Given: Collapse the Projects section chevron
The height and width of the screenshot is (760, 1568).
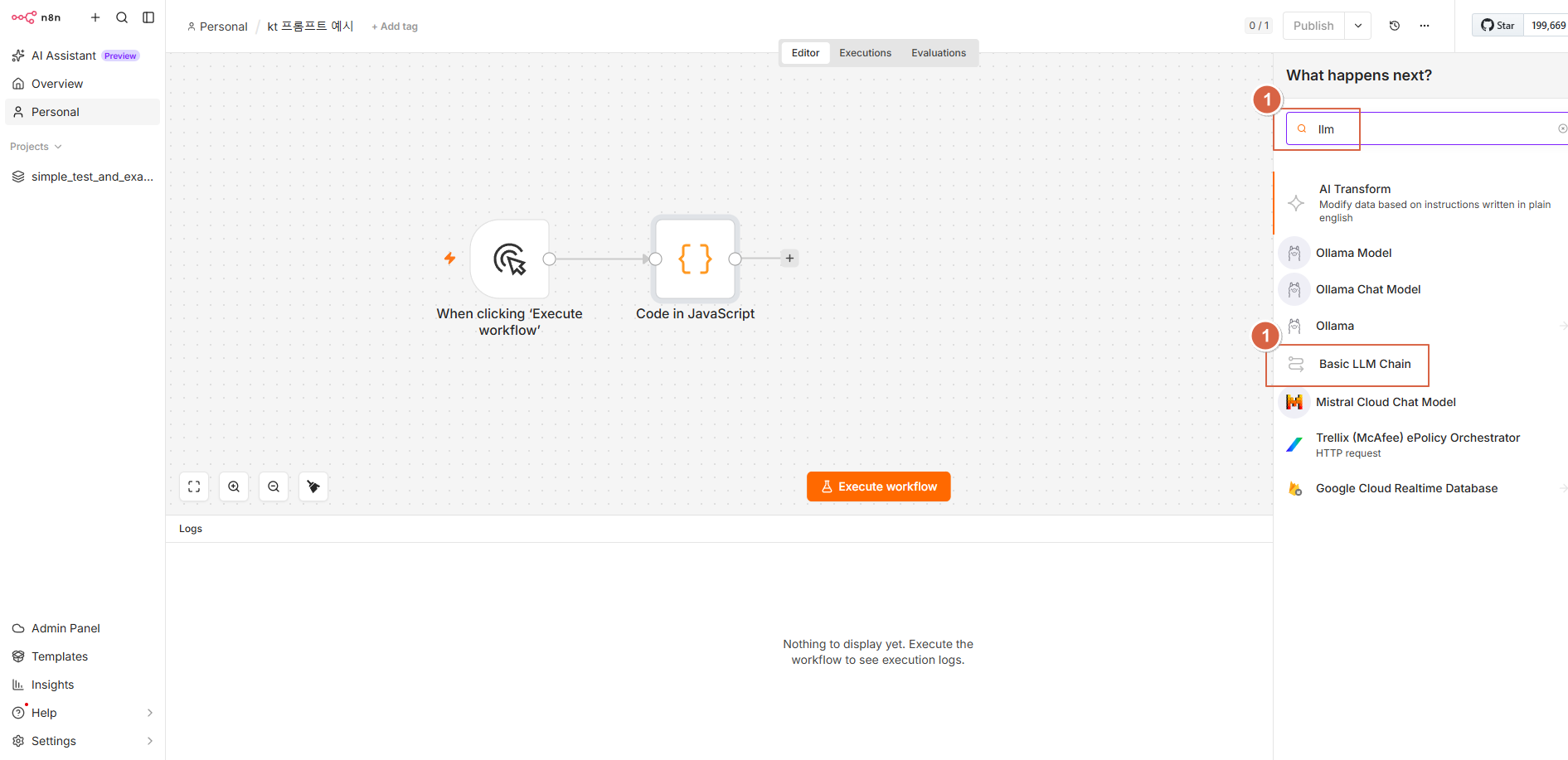Looking at the screenshot, I should 58,147.
